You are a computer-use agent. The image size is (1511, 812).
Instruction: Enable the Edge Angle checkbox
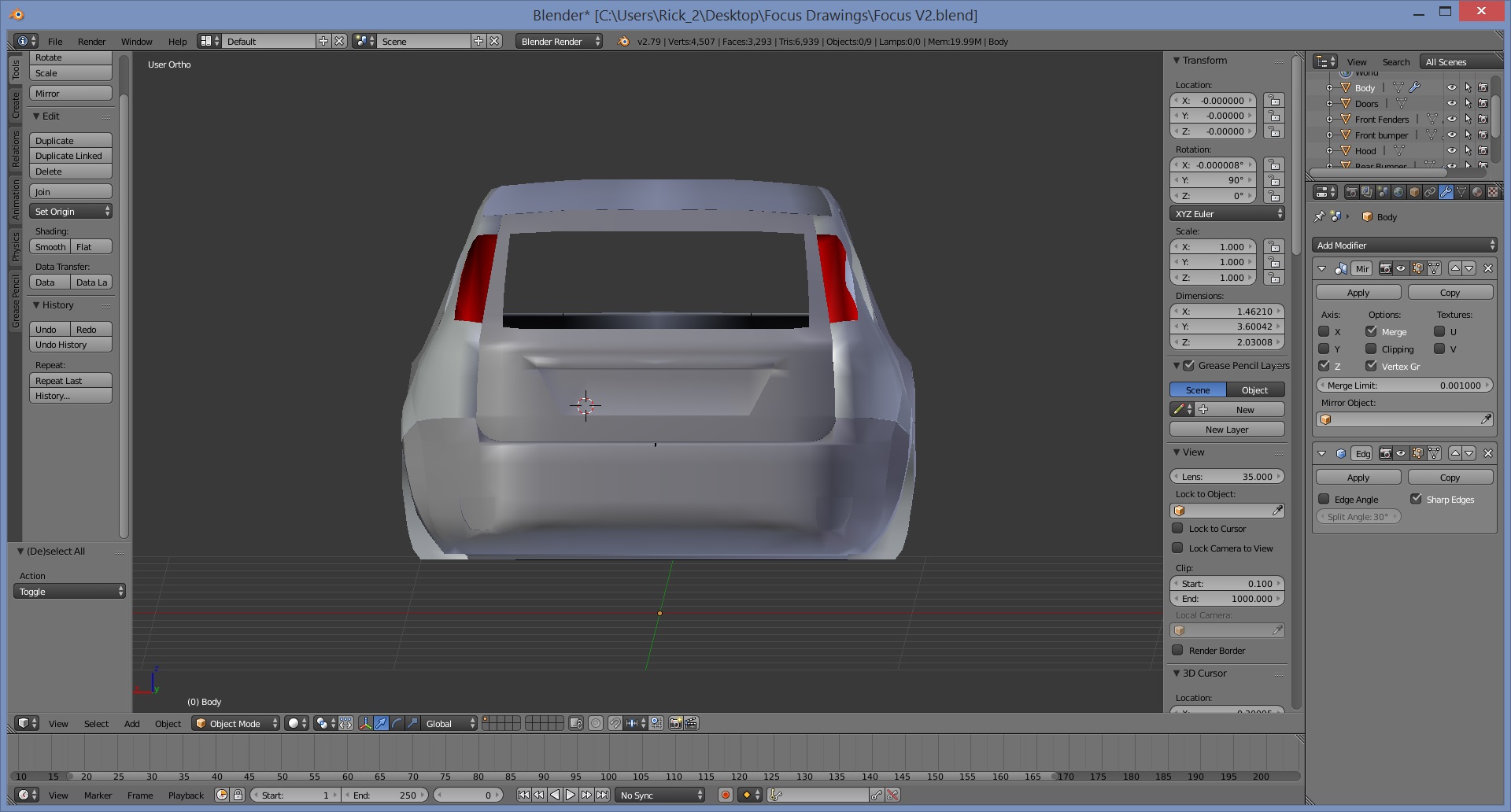click(x=1324, y=500)
